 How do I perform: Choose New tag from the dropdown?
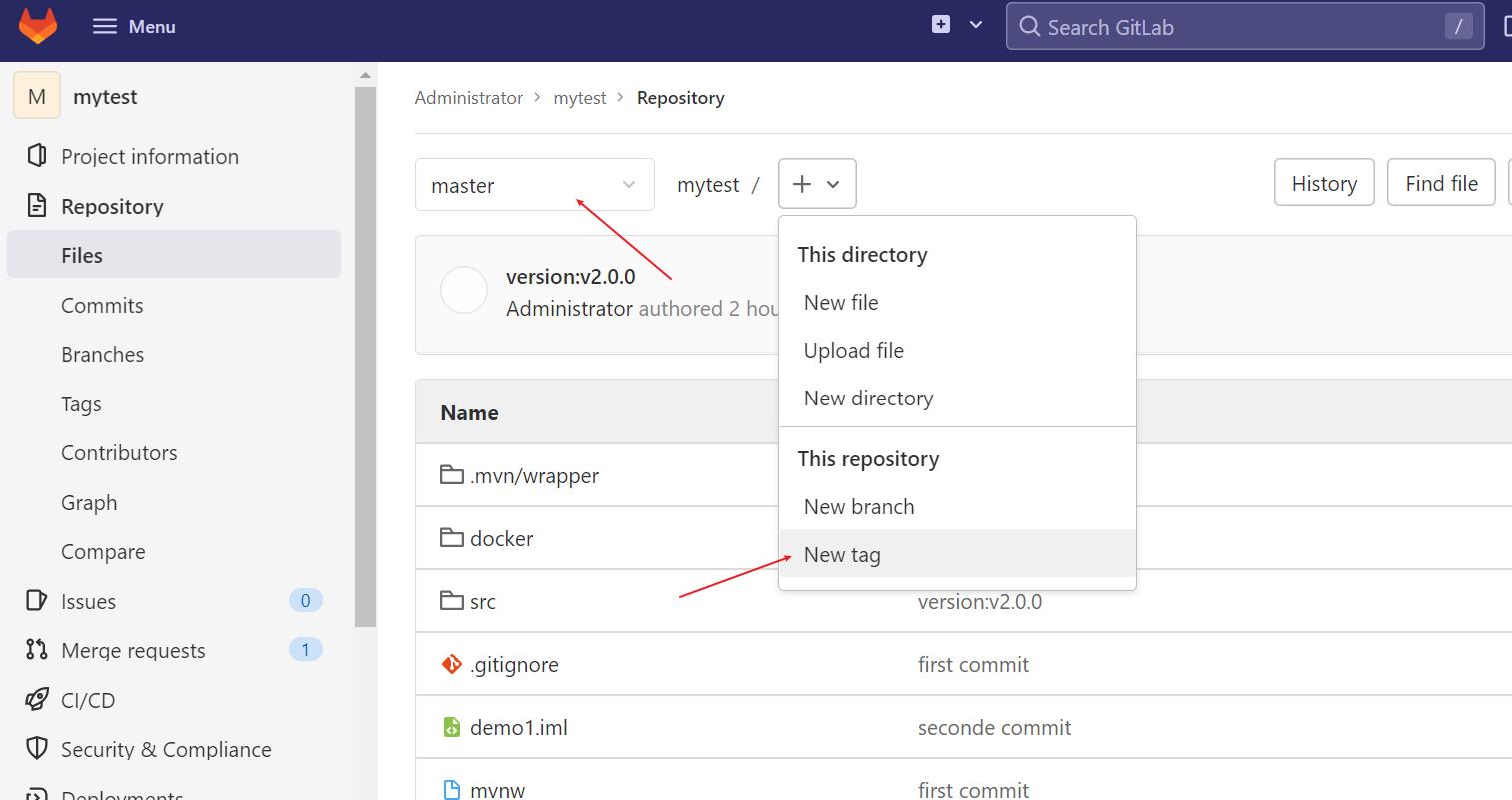[958, 555]
